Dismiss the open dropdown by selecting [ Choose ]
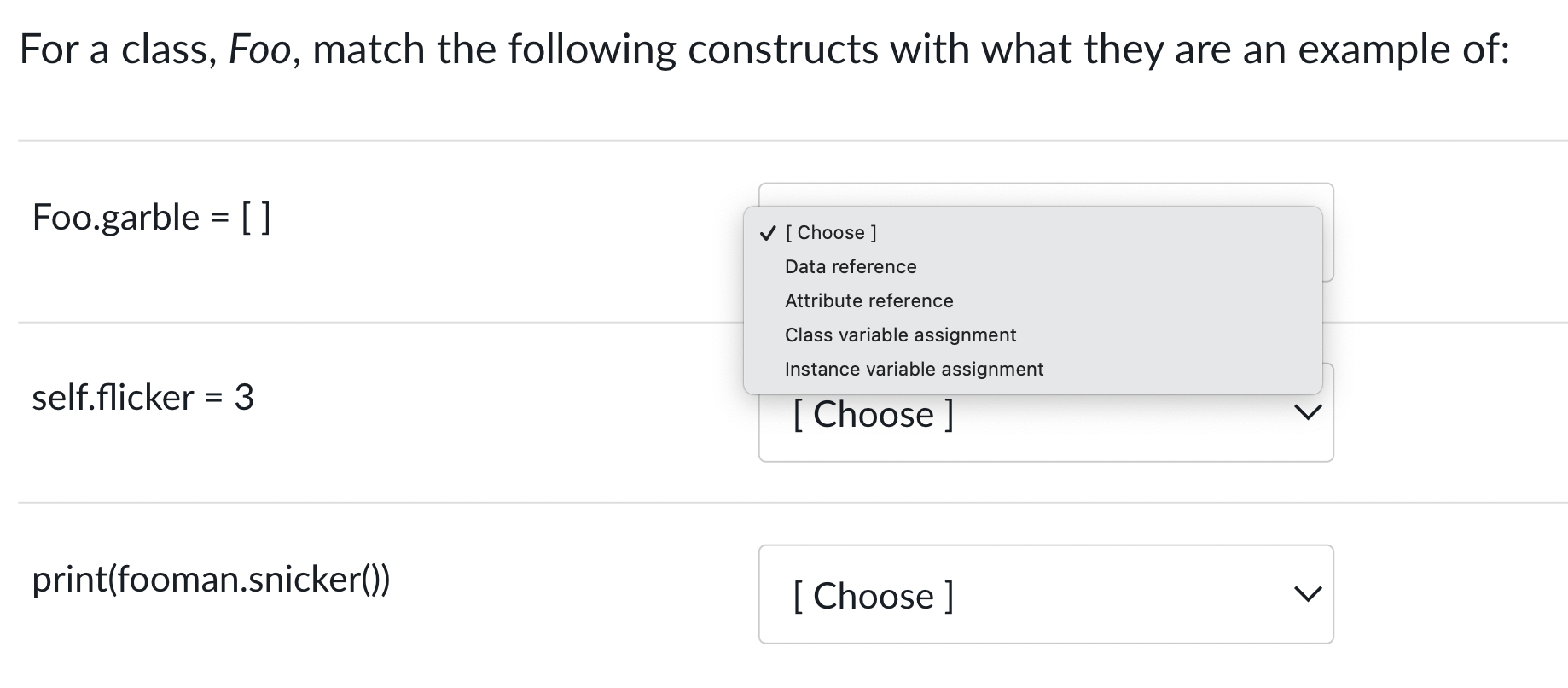1568x688 pixels. [x=830, y=232]
